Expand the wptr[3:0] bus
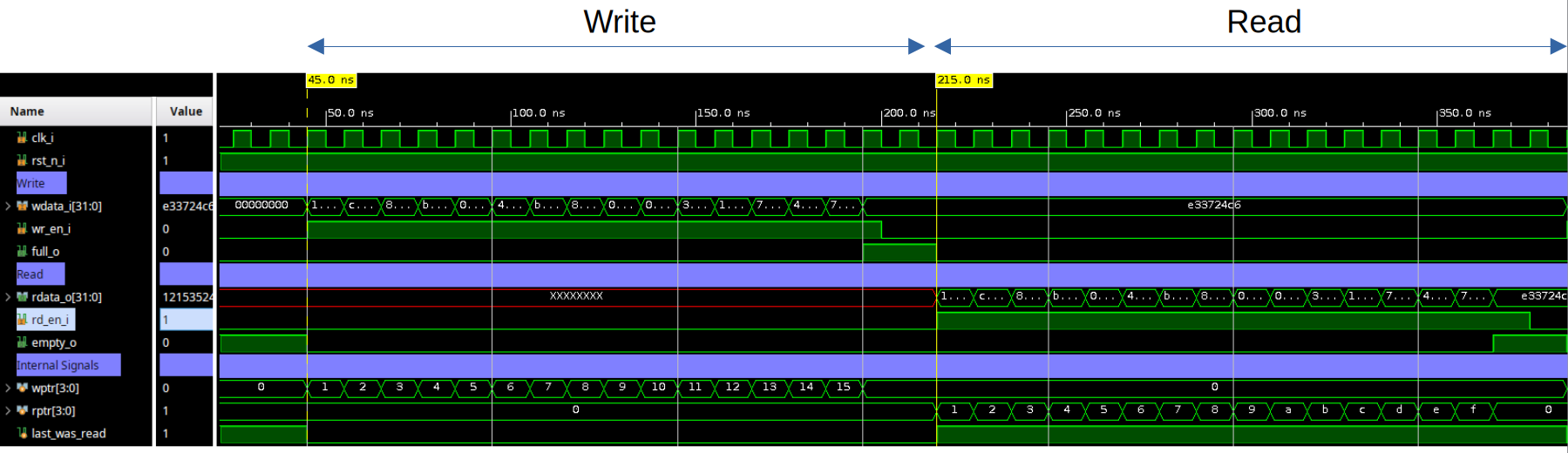This screenshot has width=1568, height=453. 8,388
